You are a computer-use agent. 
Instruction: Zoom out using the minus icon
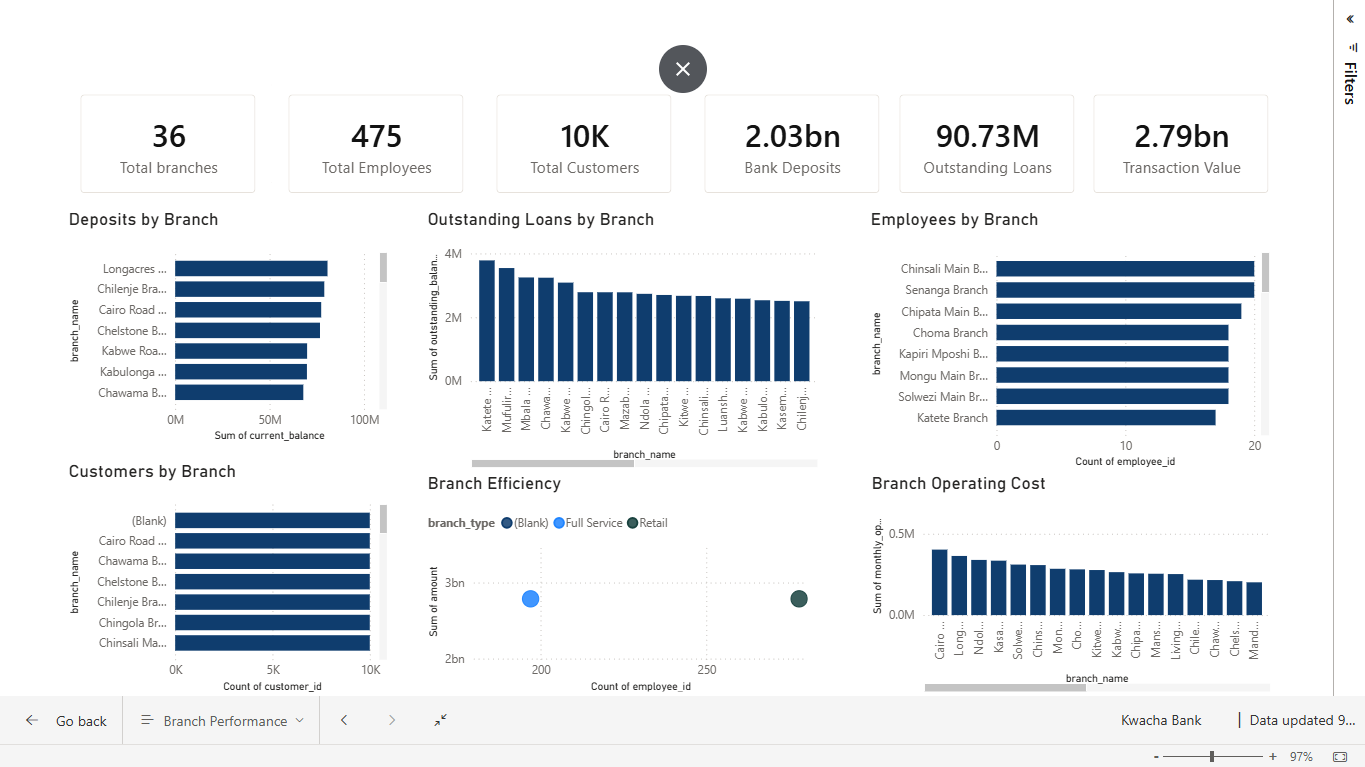click(x=1156, y=757)
